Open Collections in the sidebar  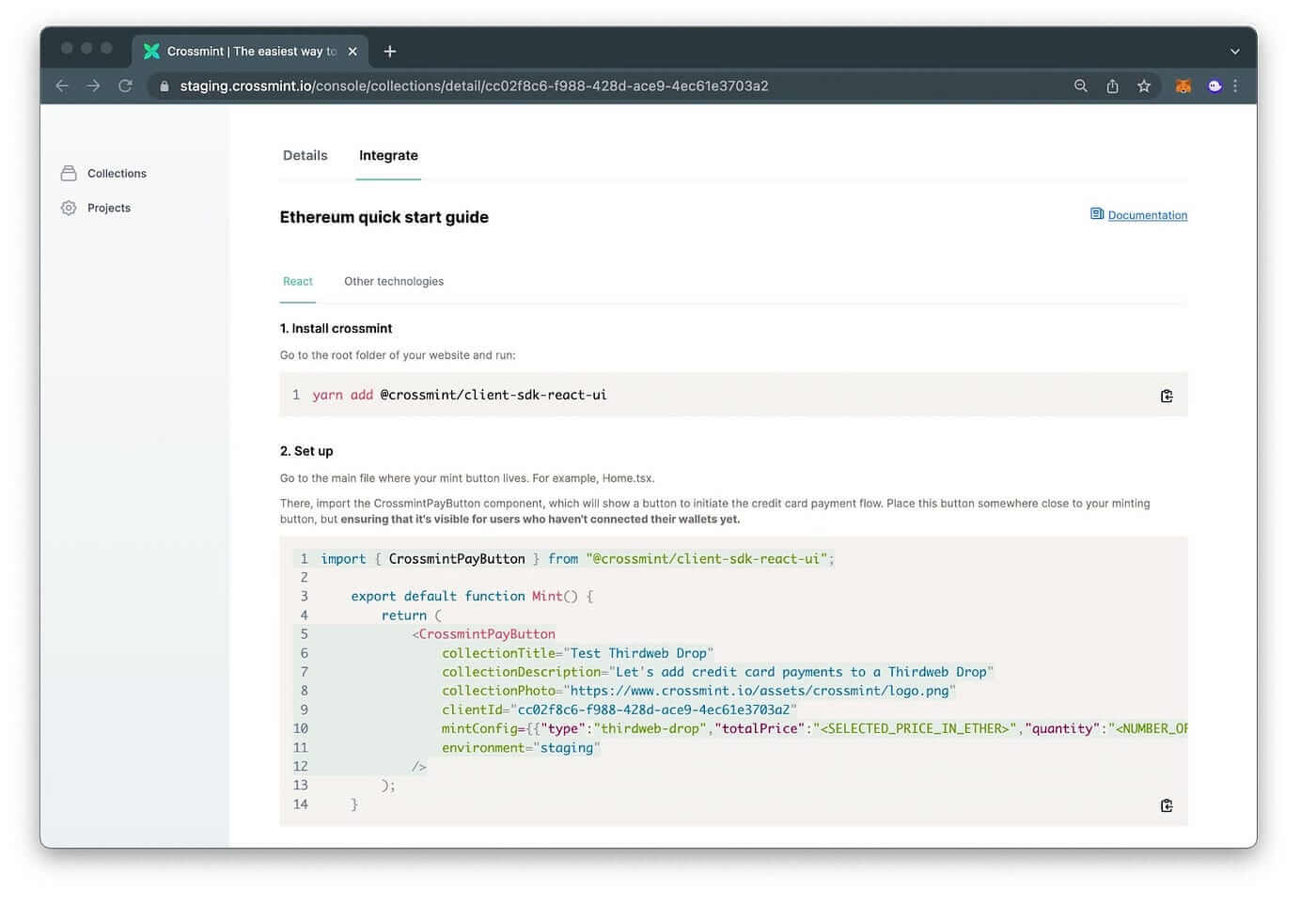(117, 174)
